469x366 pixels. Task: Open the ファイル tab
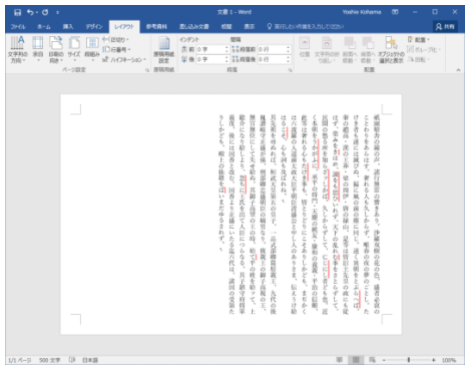click(18, 27)
